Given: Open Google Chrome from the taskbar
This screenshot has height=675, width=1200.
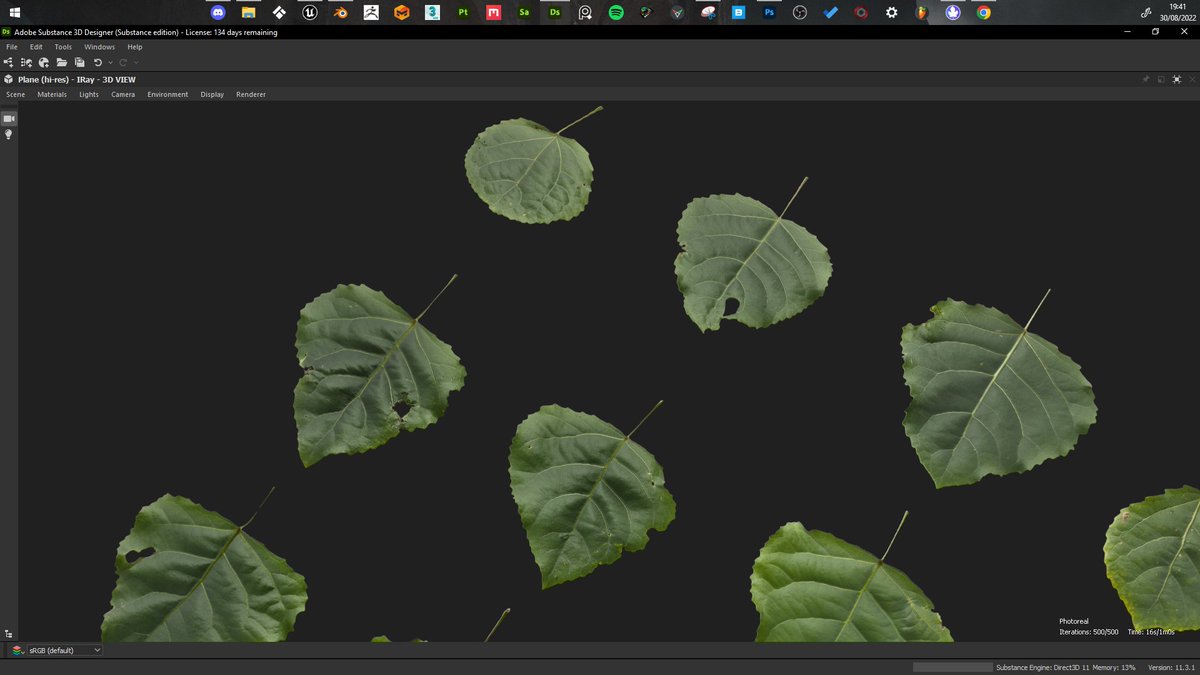Looking at the screenshot, I should [x=983, y=13].
